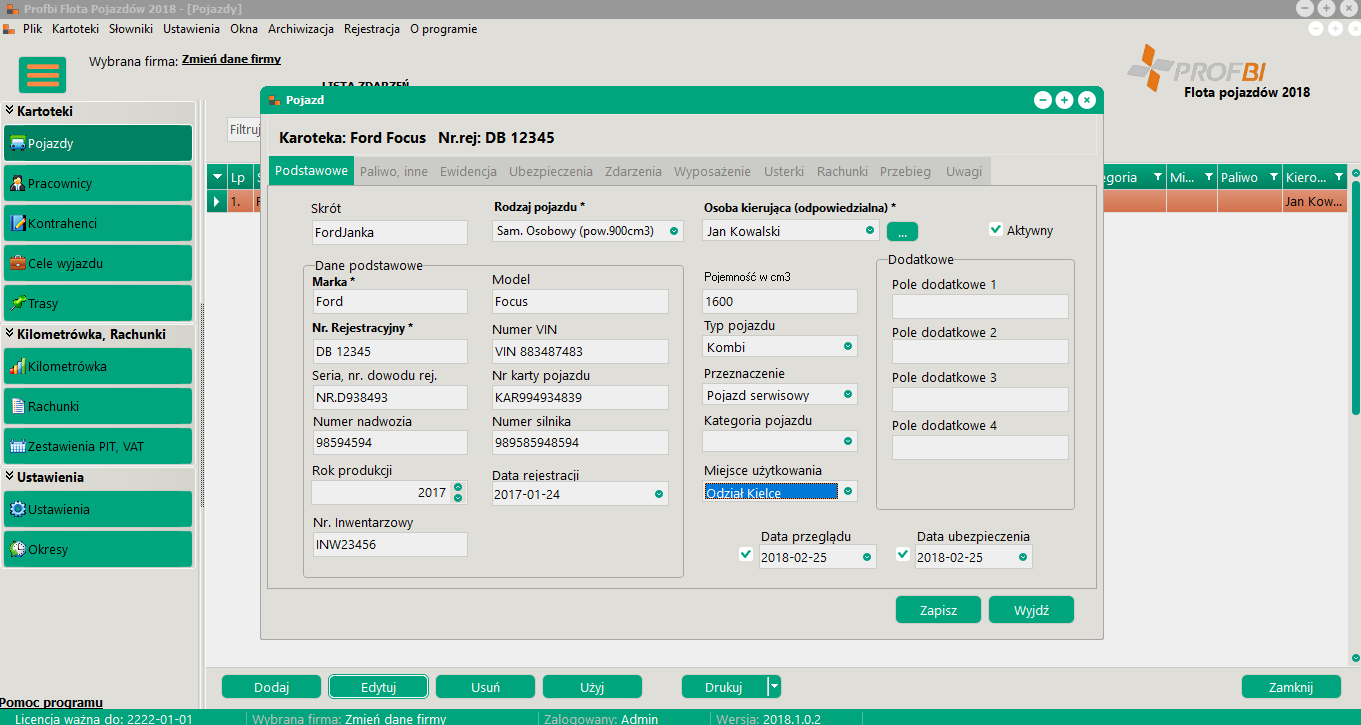The width and height of the screenshot is (1361, 725).
Task: Click the Wyjdź button
Action: [1031, 610]
